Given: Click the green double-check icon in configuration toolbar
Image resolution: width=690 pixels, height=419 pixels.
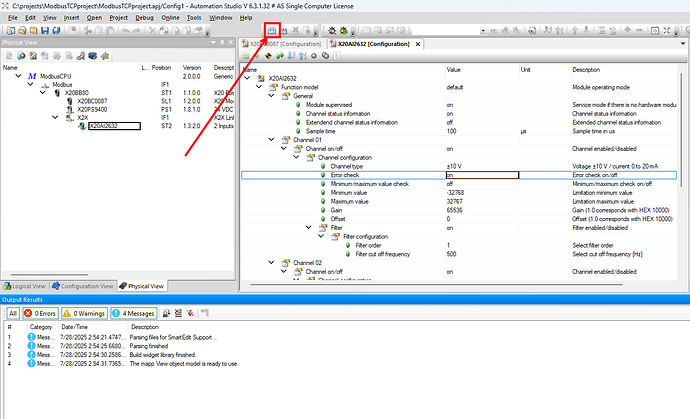Looking at the screenshot, I should click(280, 56).
